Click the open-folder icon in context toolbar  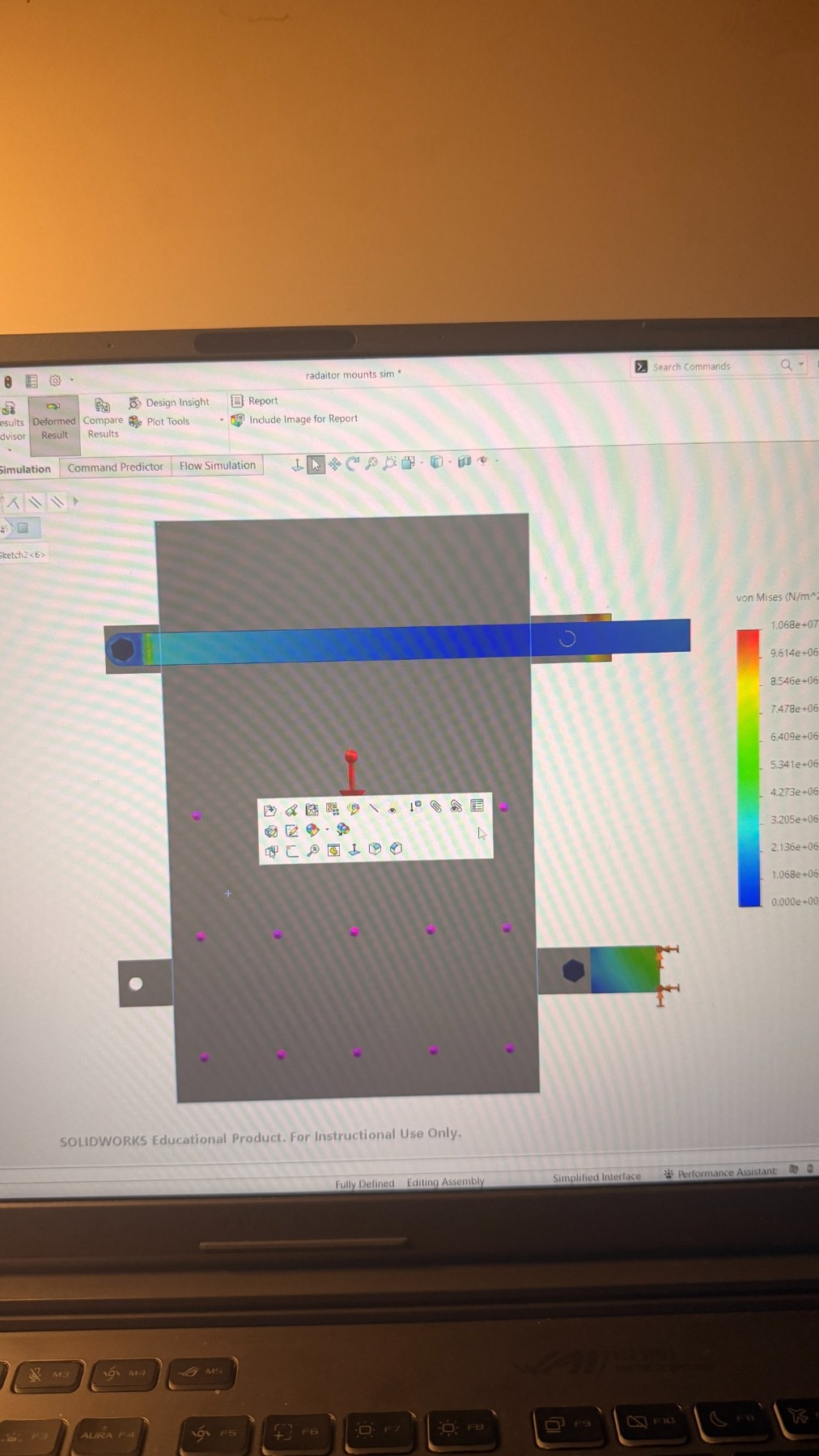coord(270,810)
